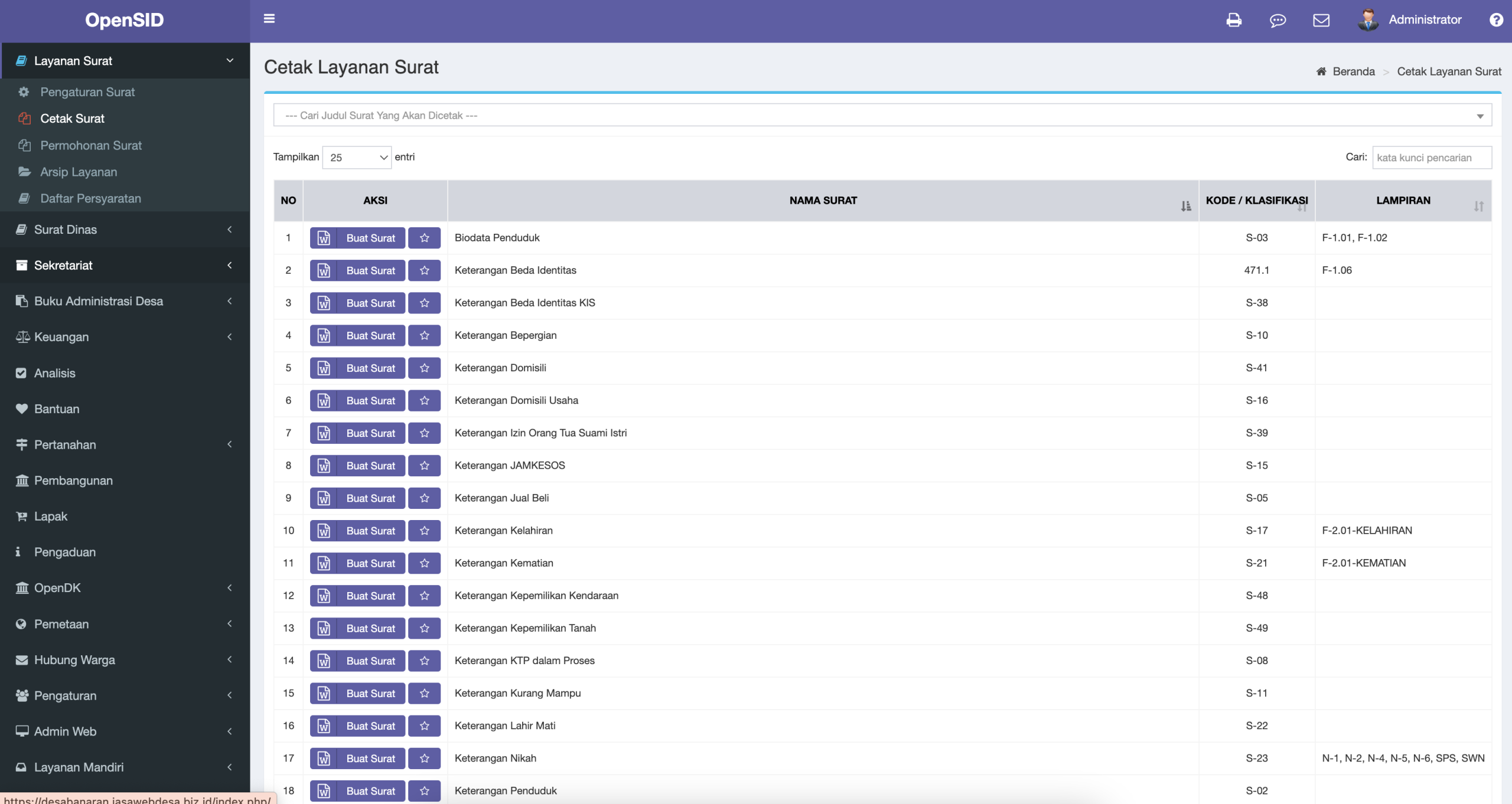Viewport: 1512px width, 804px height.
Task: Open the chat comments icon in header
Action: click(1278, 20)
